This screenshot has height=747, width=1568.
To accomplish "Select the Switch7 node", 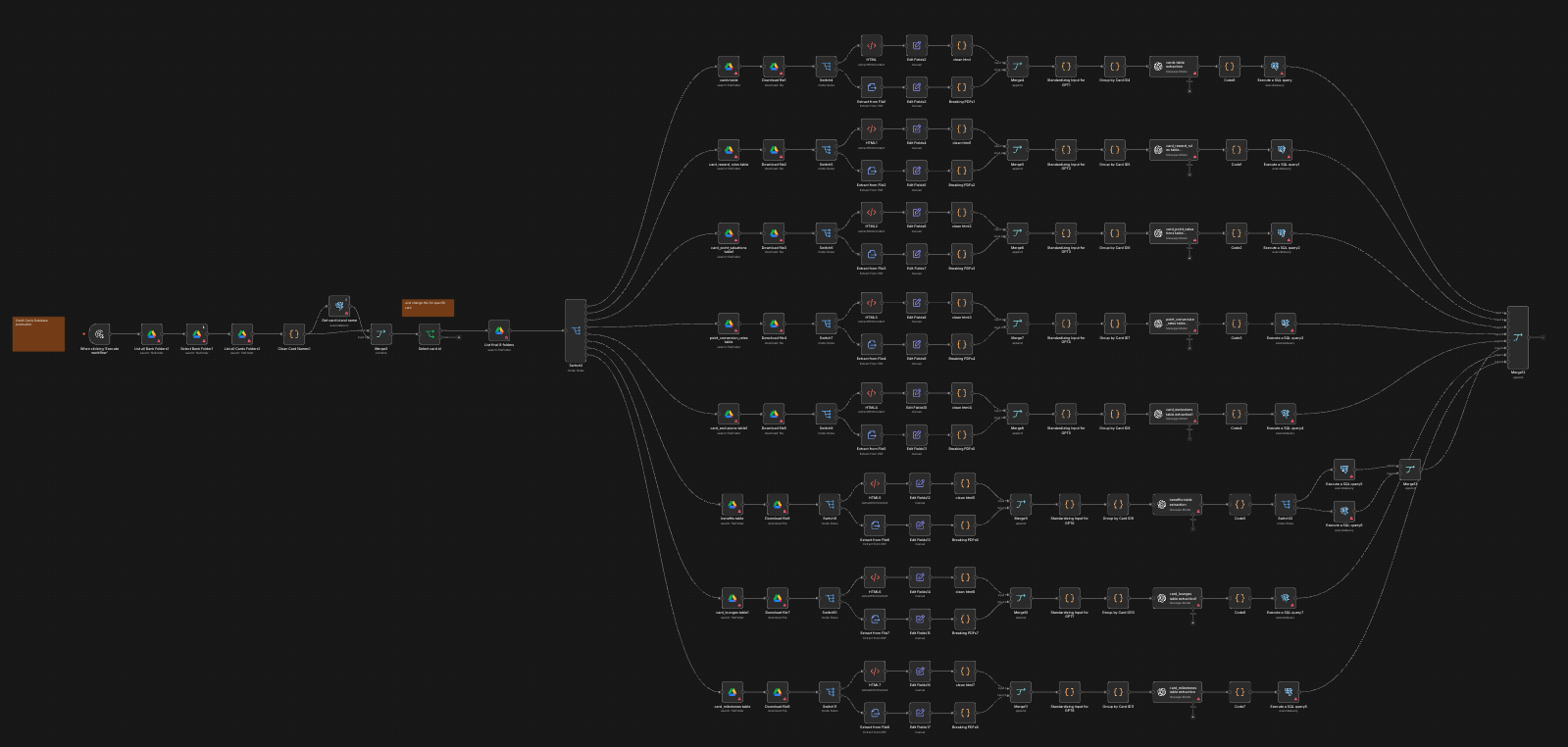I will (x=827, y=324).
